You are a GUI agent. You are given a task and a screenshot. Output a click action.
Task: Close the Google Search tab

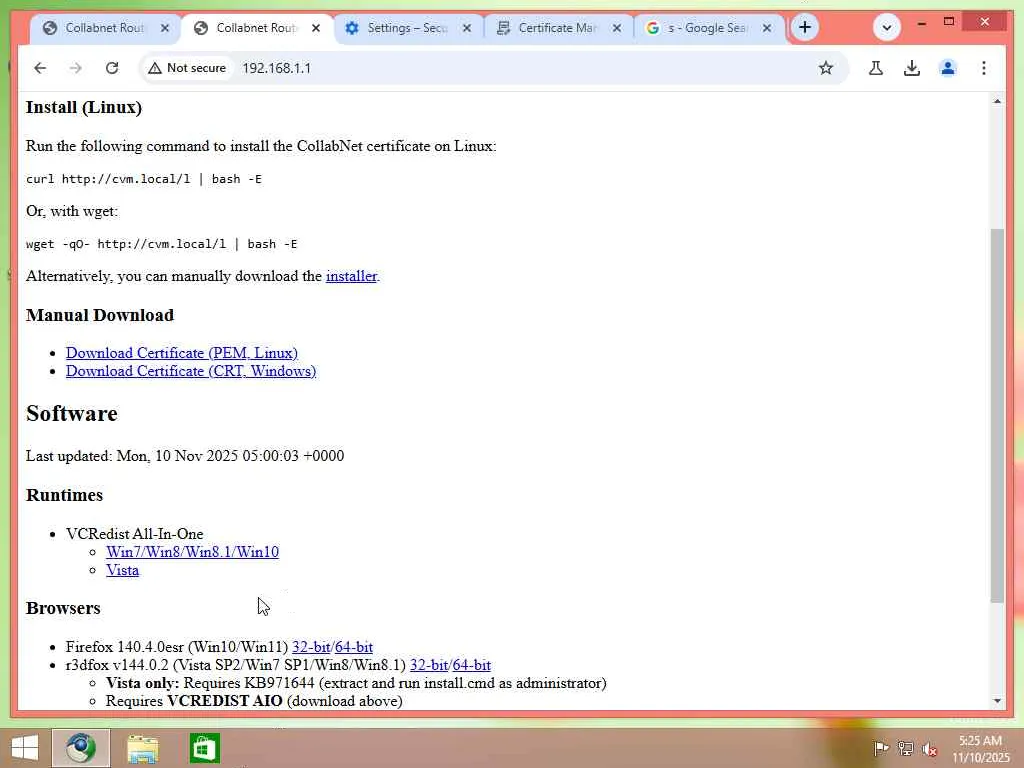point(767,28)
